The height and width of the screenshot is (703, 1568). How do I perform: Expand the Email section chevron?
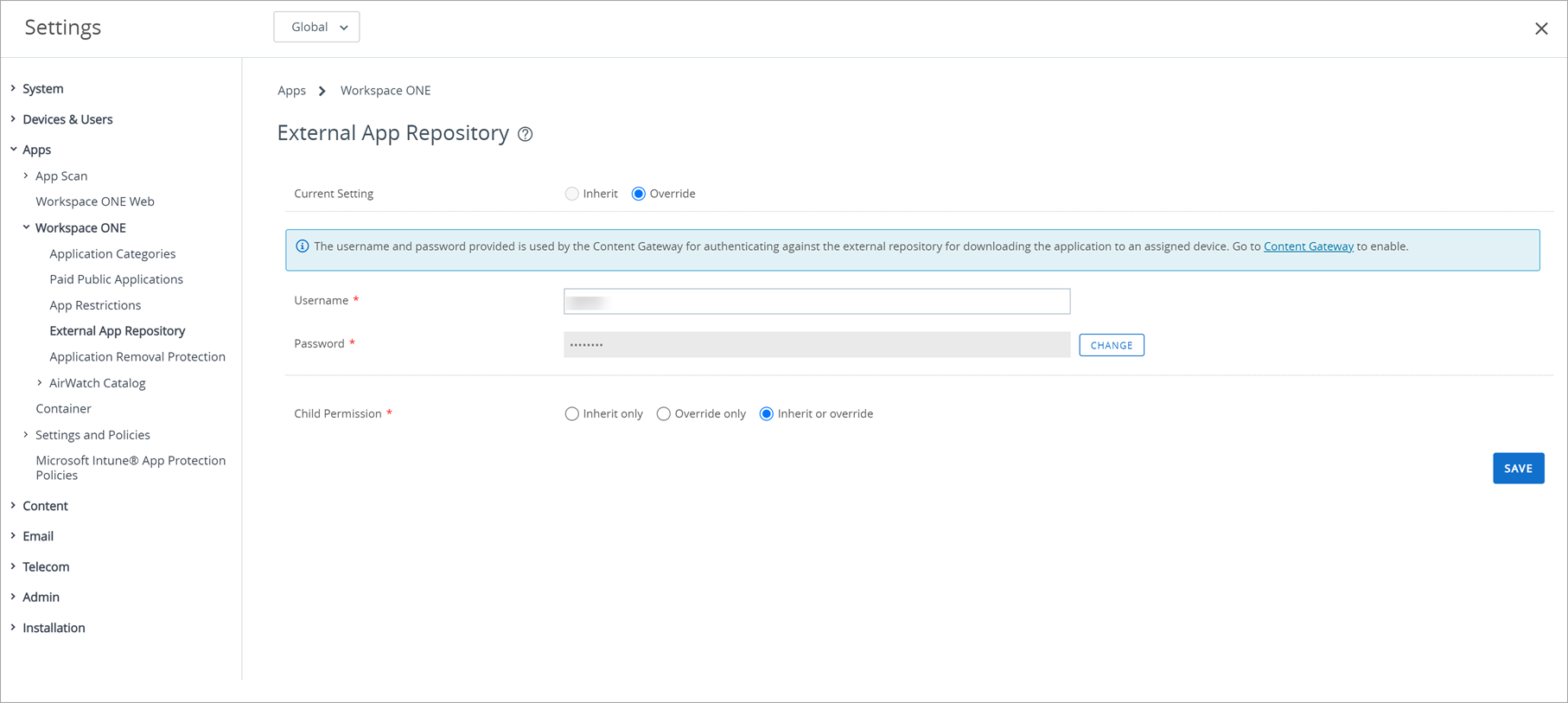tap(13, 535)
